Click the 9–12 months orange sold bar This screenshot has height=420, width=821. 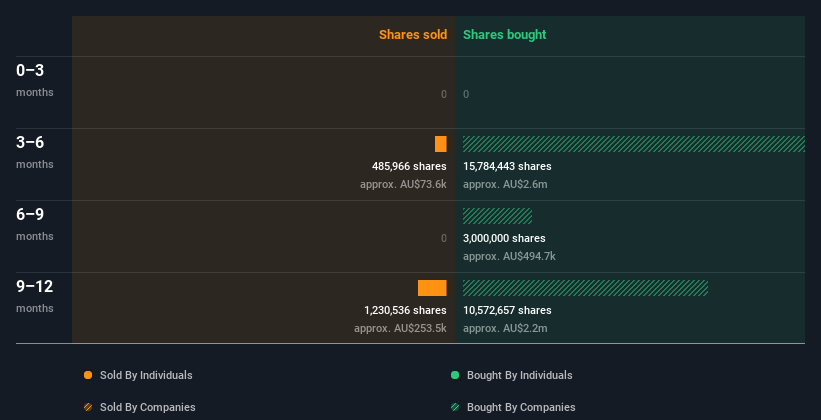point(432,288)
